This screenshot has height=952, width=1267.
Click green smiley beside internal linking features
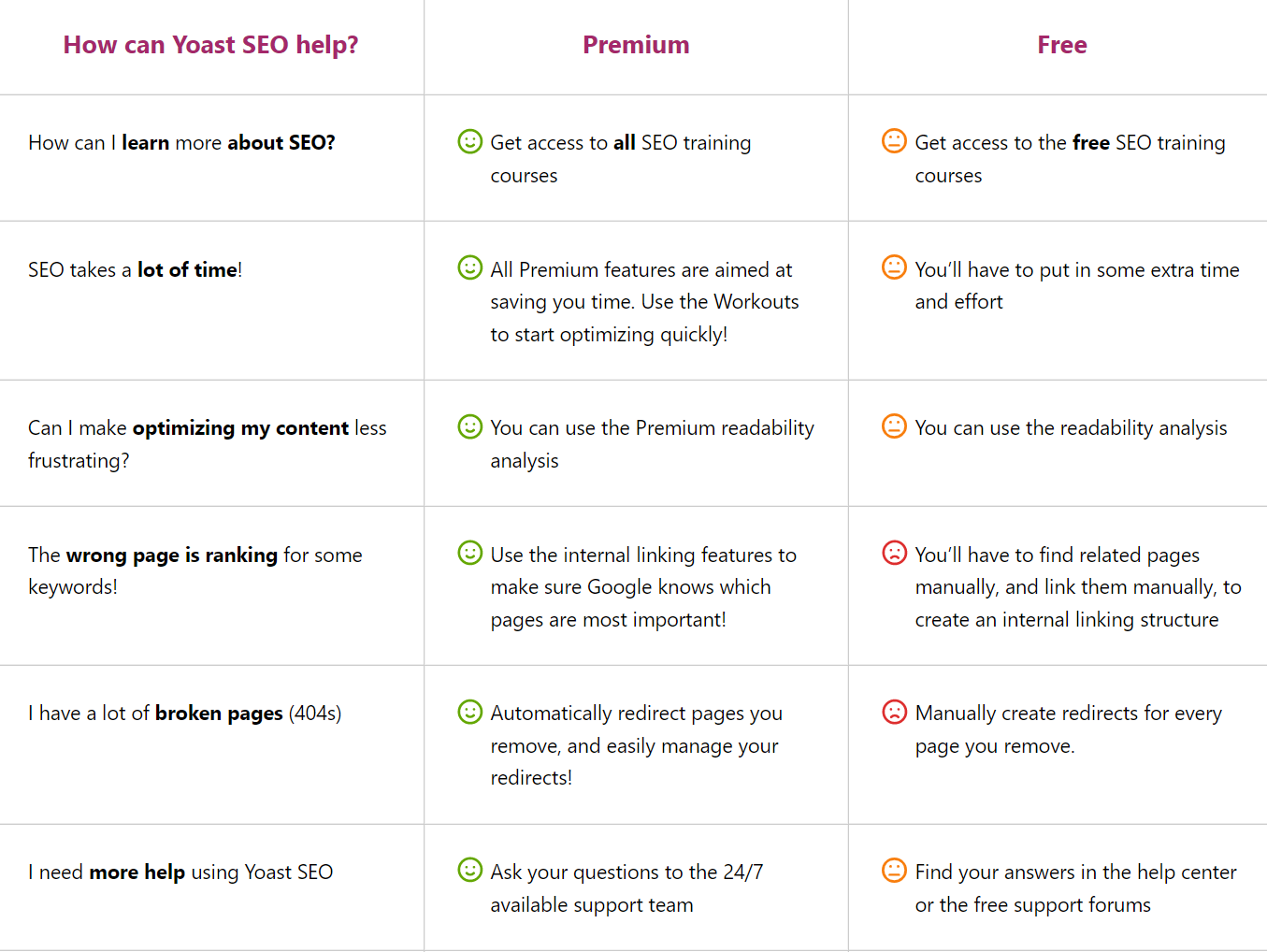[469, 553]
